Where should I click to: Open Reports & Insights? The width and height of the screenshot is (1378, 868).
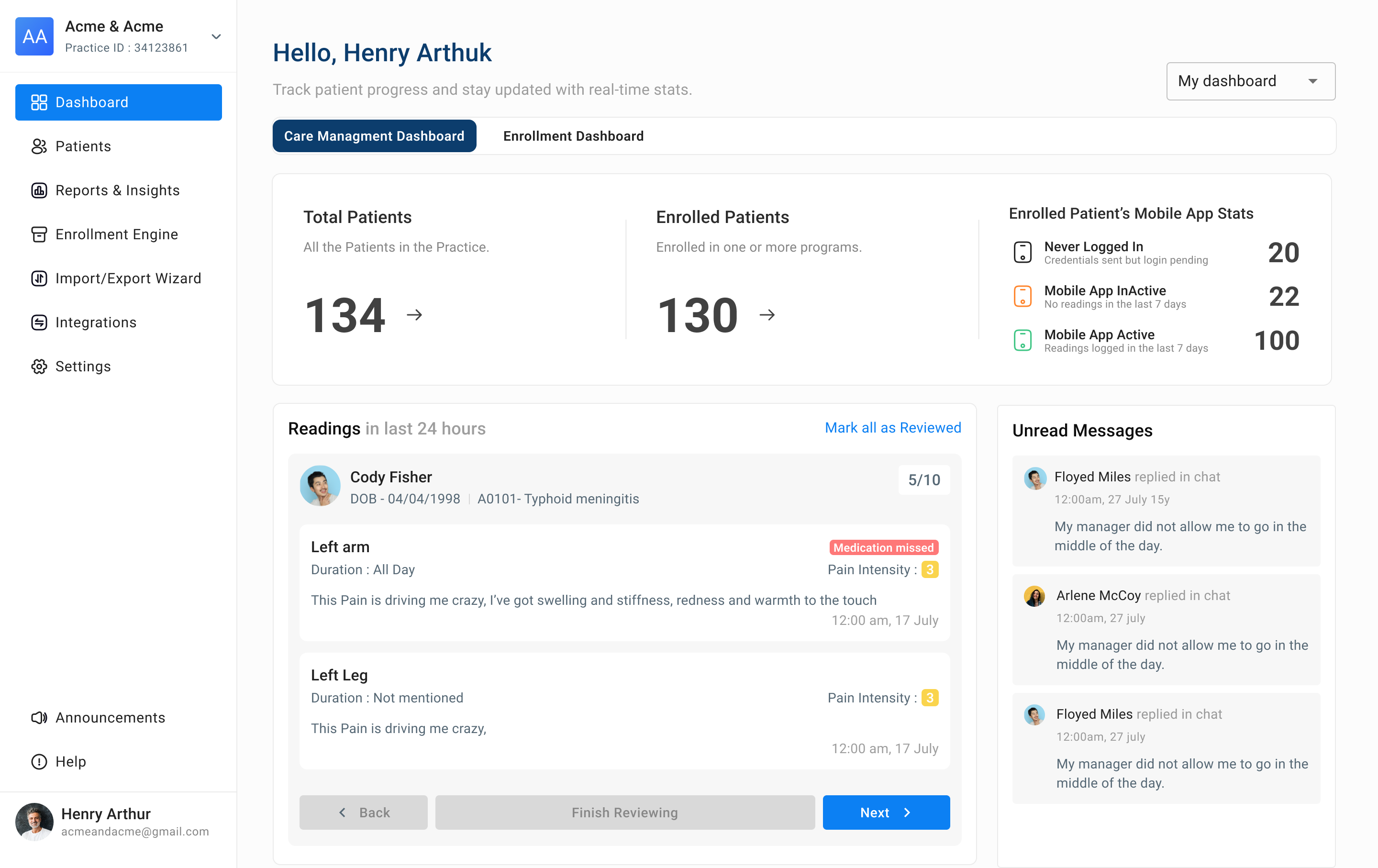coord(117,190)
